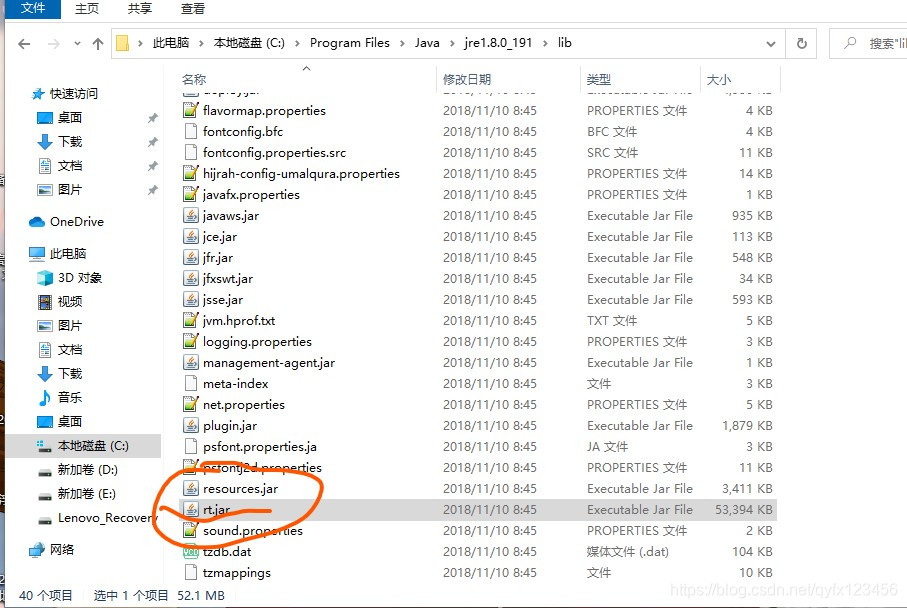Image resolution: width=907 pixels, height=608 pixels.
Task: Click the Forward navigation arrow
Action: [x=54, y=44]
